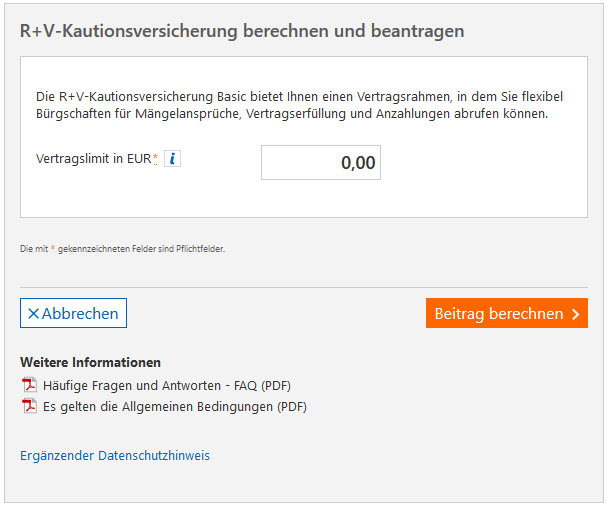This screenshot has height=508, width=607.
Task: Focus the Vertragslimit amount input field
Action: (x=320, y=163)
